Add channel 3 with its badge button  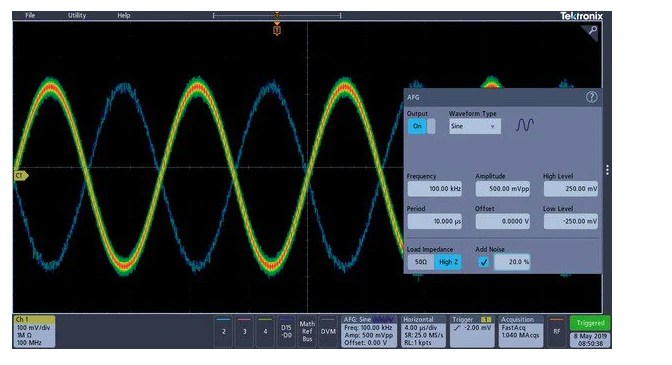pos(244,331)
